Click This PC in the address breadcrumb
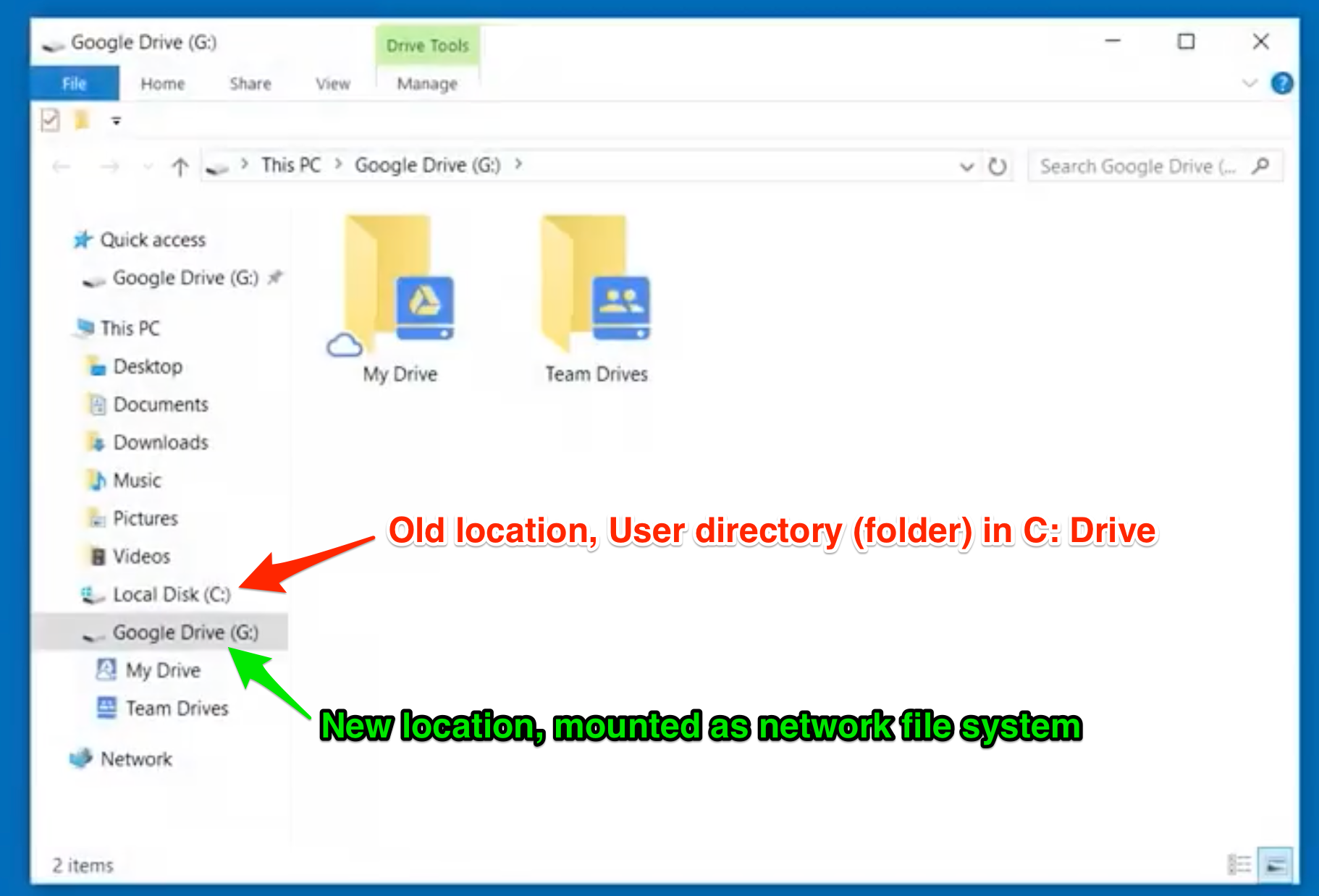The width and height of the screenshot is (1319, 896). 291,165
